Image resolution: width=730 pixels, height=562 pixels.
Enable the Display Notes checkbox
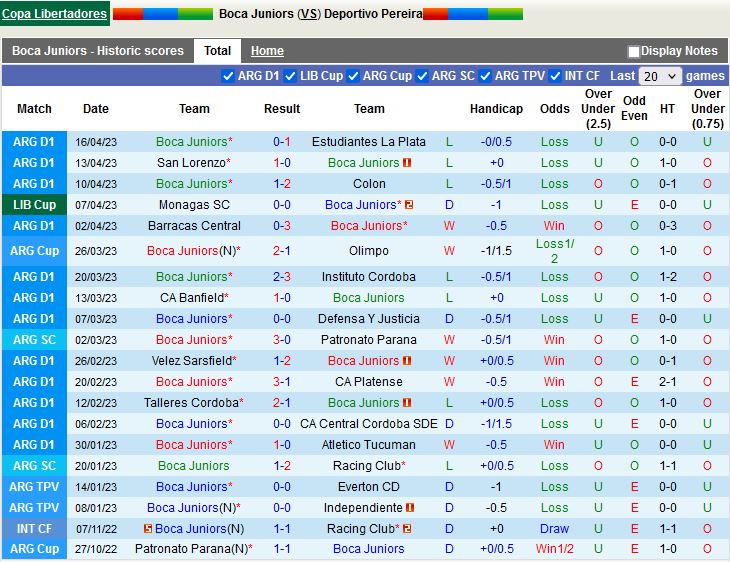pos(633,51)
